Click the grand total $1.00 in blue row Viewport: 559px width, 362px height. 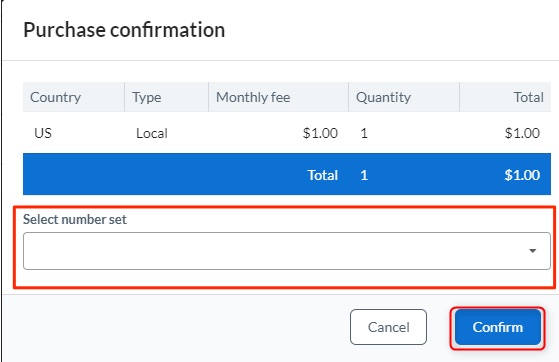522,175
